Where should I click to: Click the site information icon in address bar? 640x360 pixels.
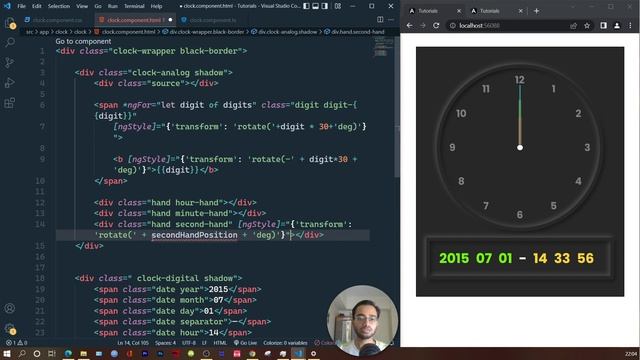pyautogui.click(x=452, y=25)
